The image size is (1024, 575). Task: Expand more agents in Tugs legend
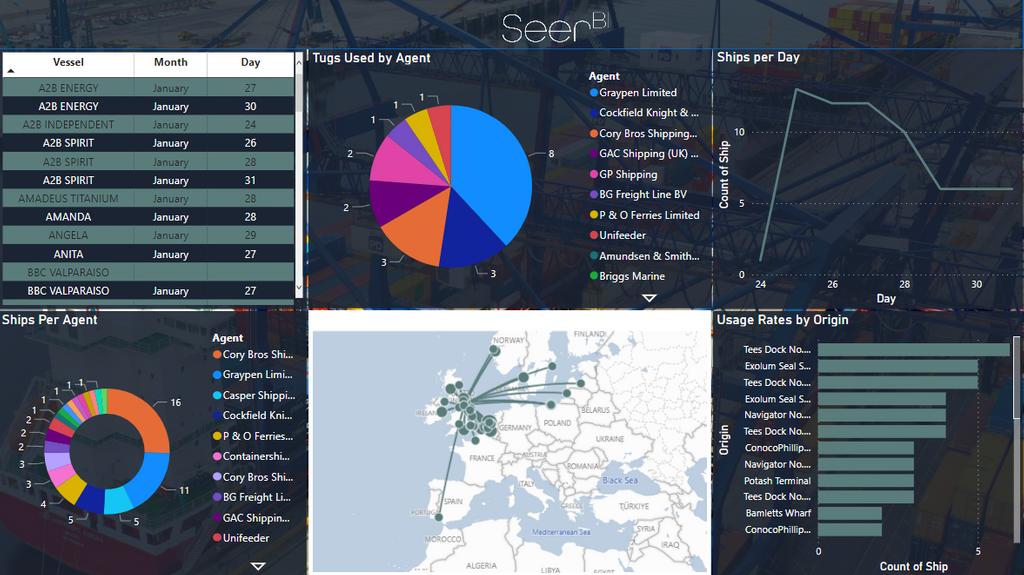pyautogui.click(x=648, y=298)
